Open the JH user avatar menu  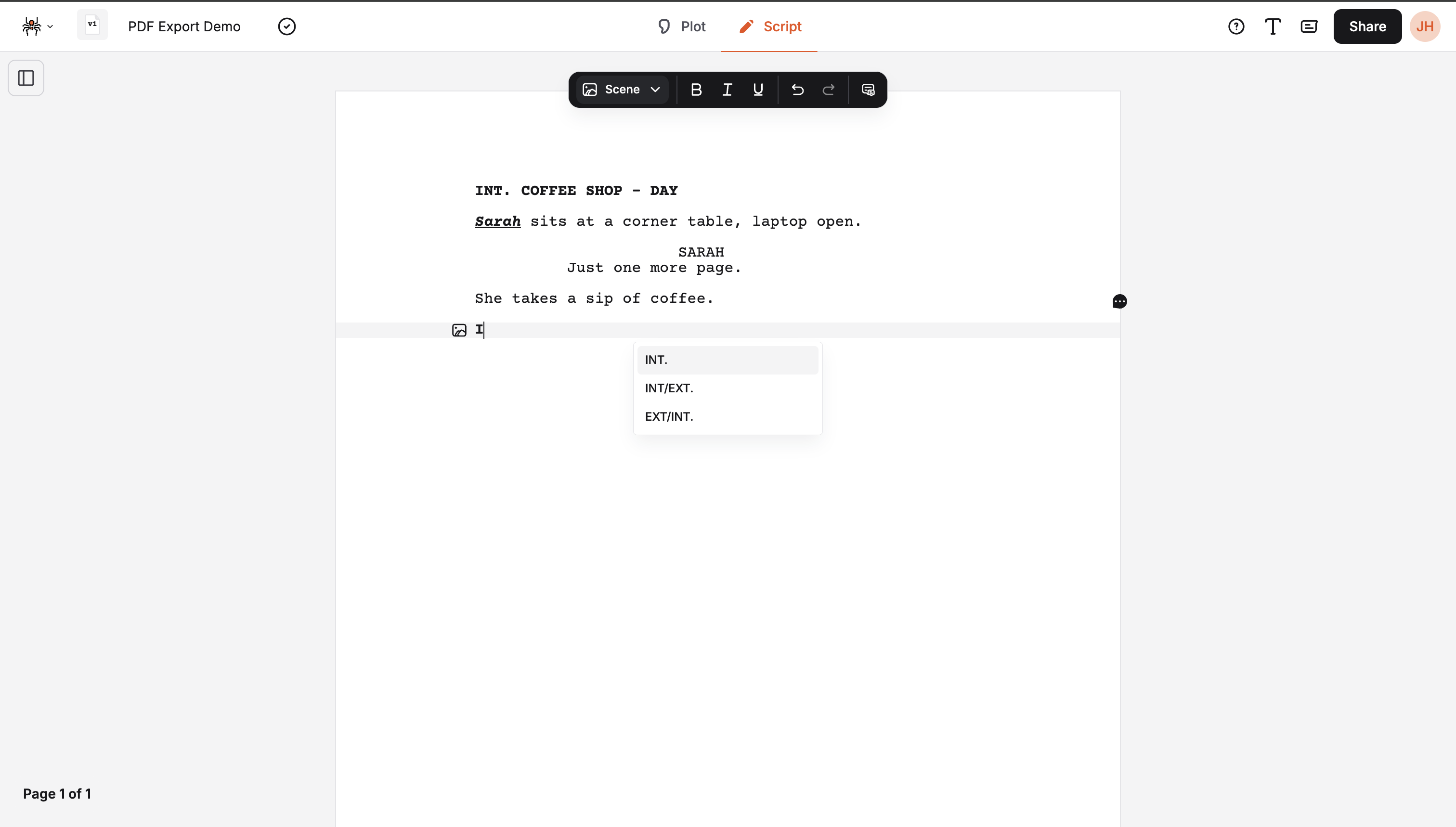[1424, 26]
